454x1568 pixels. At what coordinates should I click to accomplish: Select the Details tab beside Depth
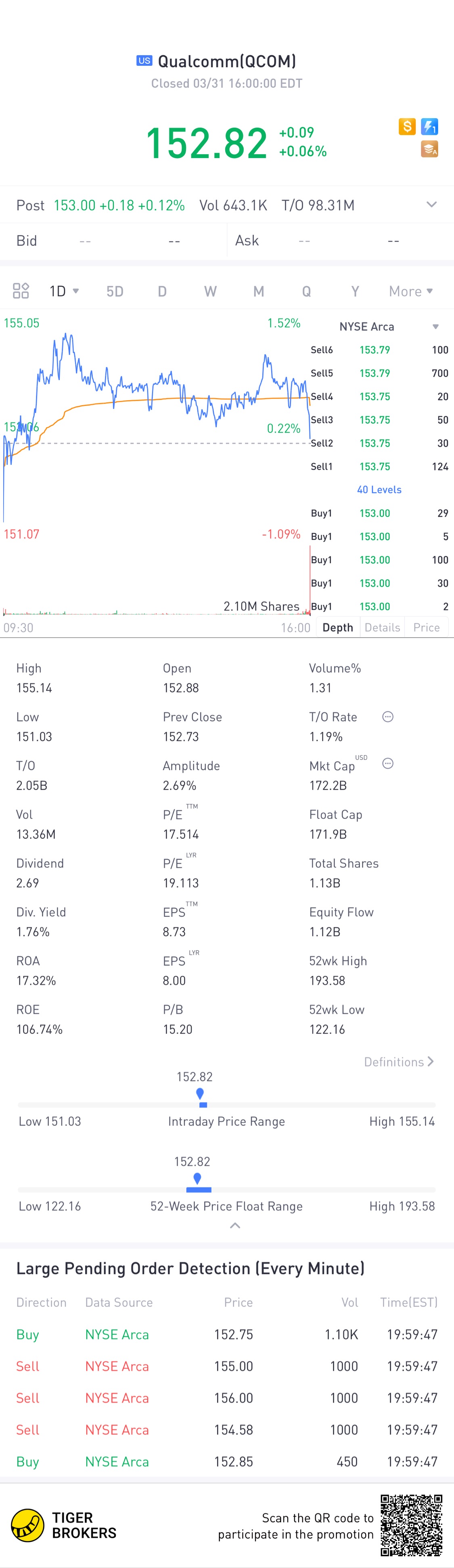[x=382, y=627]
